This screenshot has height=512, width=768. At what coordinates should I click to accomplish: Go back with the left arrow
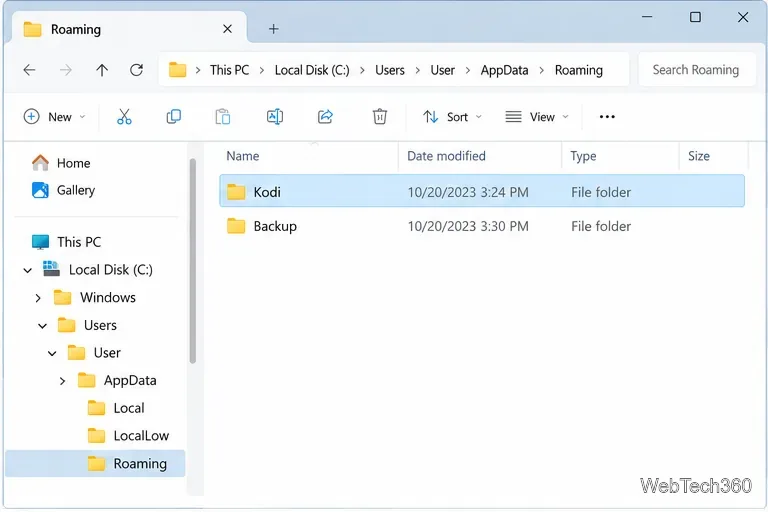click(x=29, y=70)
